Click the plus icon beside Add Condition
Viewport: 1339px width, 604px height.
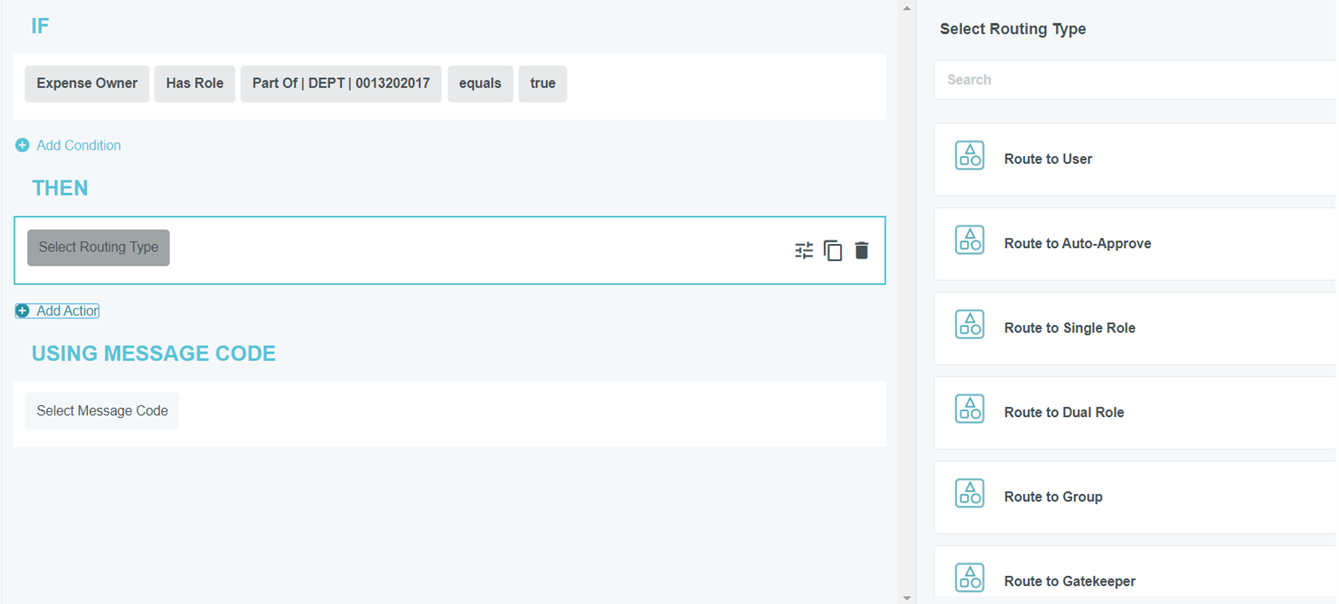(22, 146)
